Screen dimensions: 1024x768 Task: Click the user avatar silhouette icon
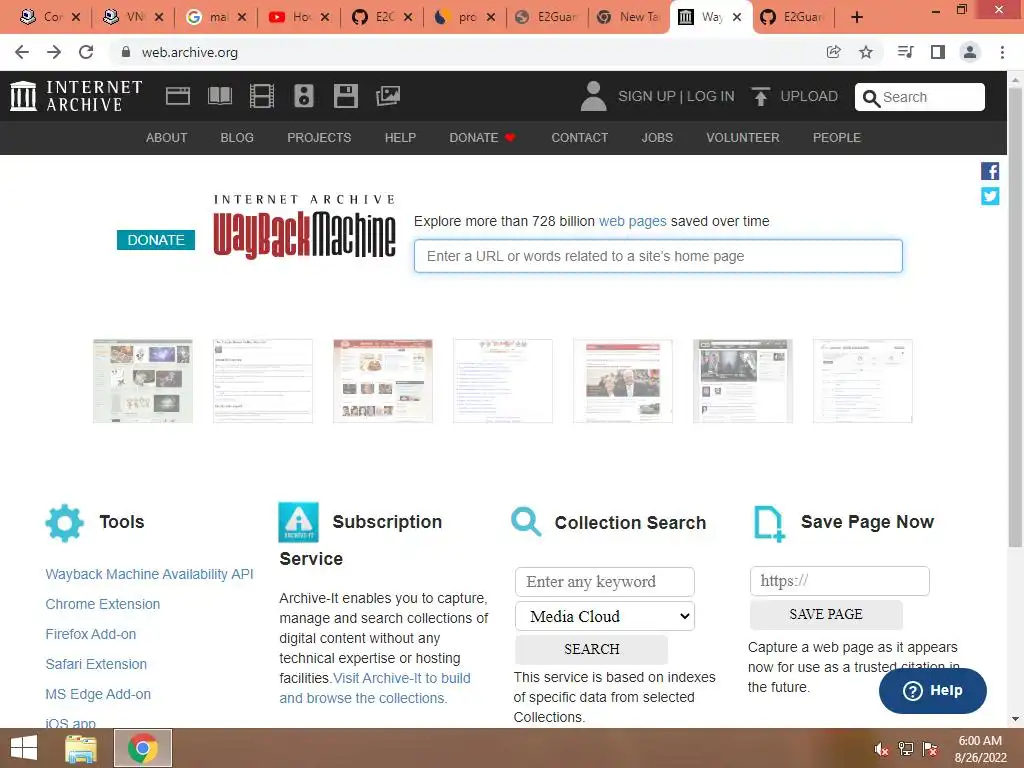594,96
